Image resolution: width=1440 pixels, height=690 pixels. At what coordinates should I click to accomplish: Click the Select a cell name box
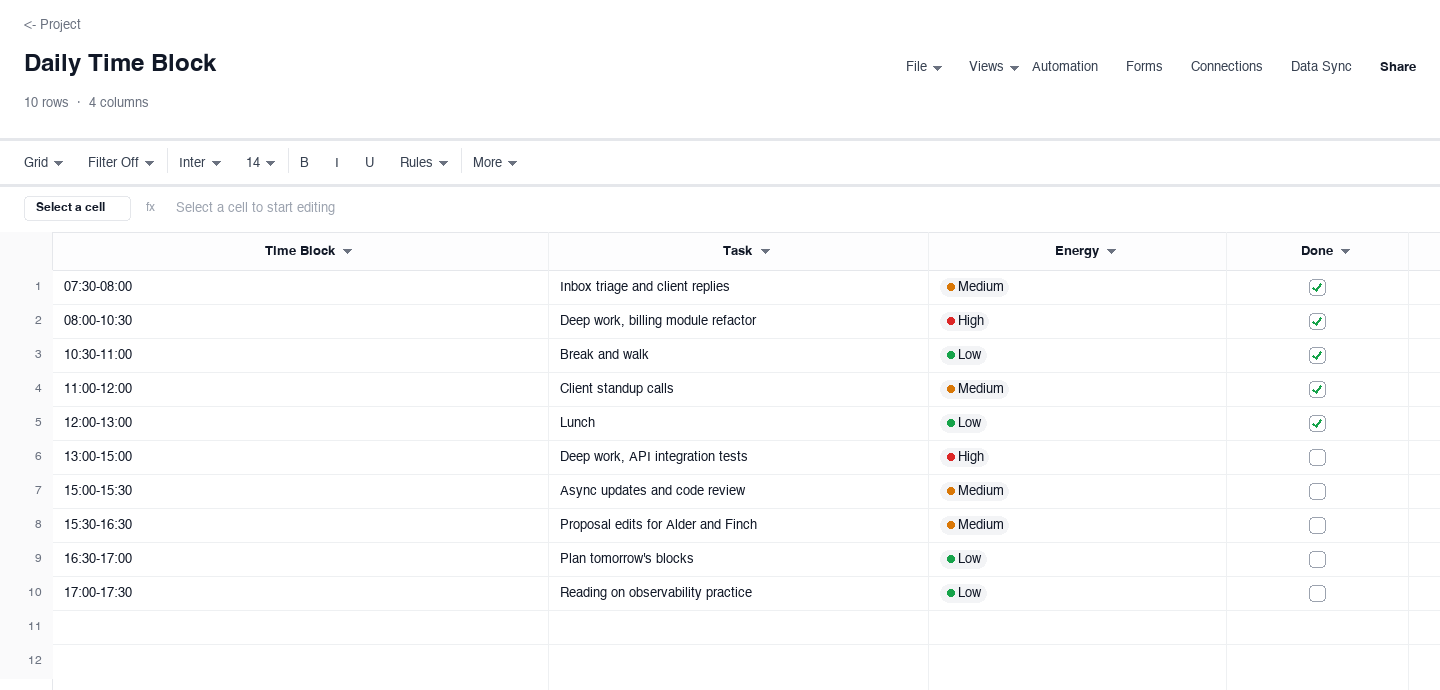[77, 208]
